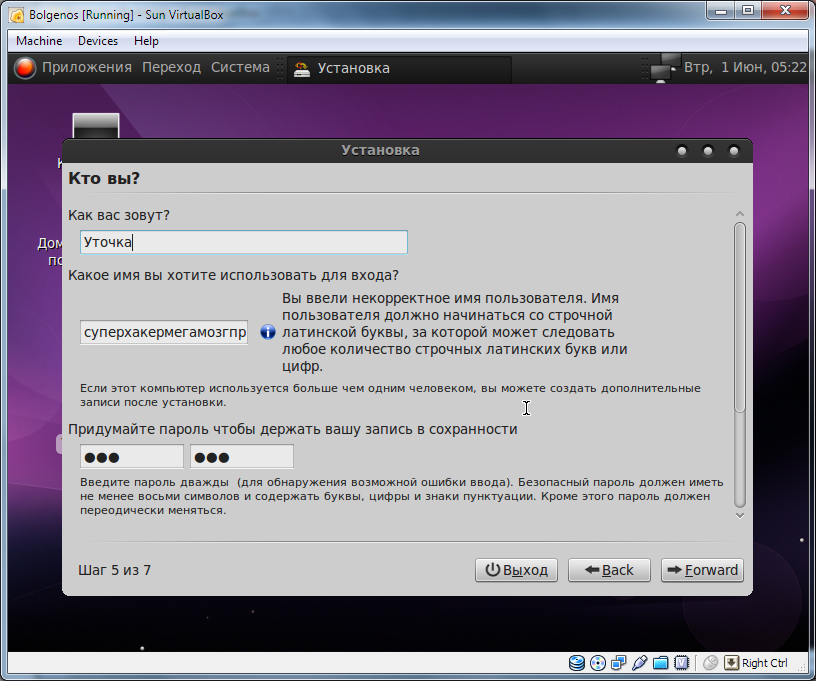The image size is (816, 681).
Task: Click the Установка dialog title bar text
Action: tap(380, 150)
